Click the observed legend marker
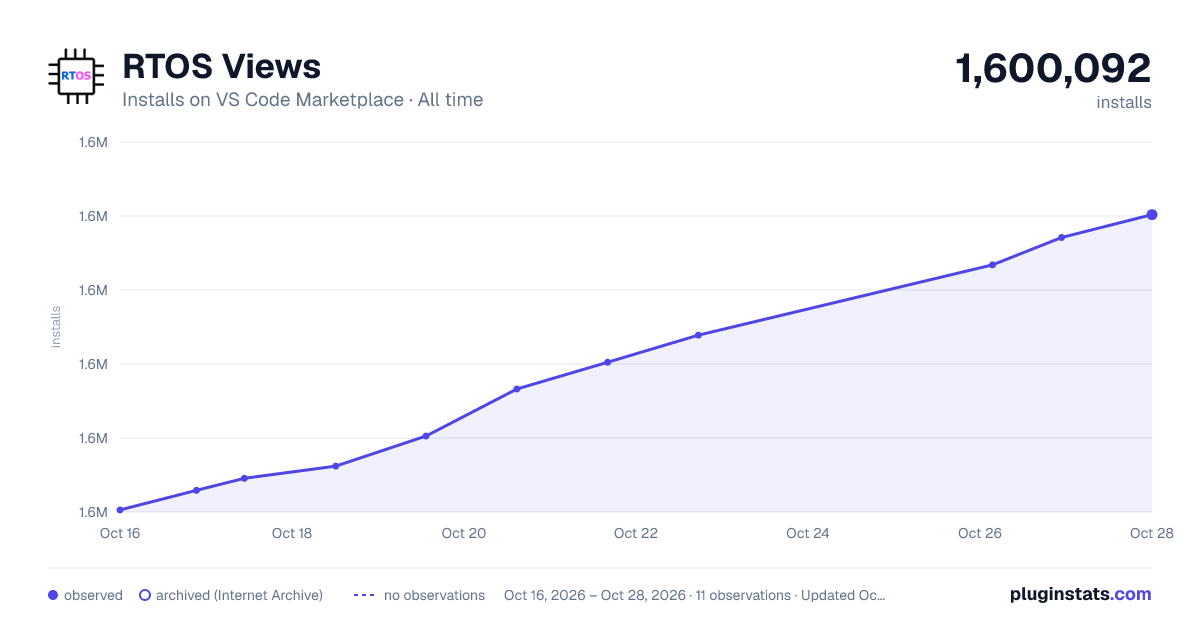Image resolution: width=1200 pixels, height=630 pixels. (x=53, y=595)
